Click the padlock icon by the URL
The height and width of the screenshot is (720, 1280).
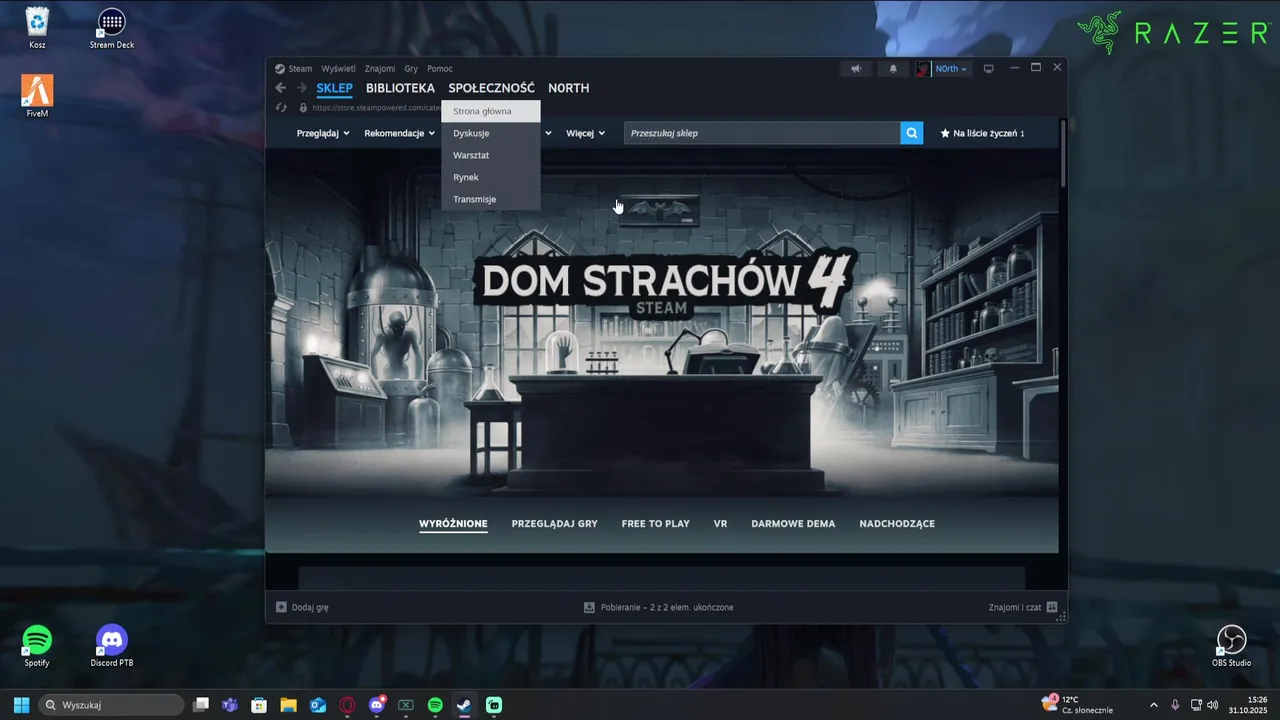click(x=303, y=108)
